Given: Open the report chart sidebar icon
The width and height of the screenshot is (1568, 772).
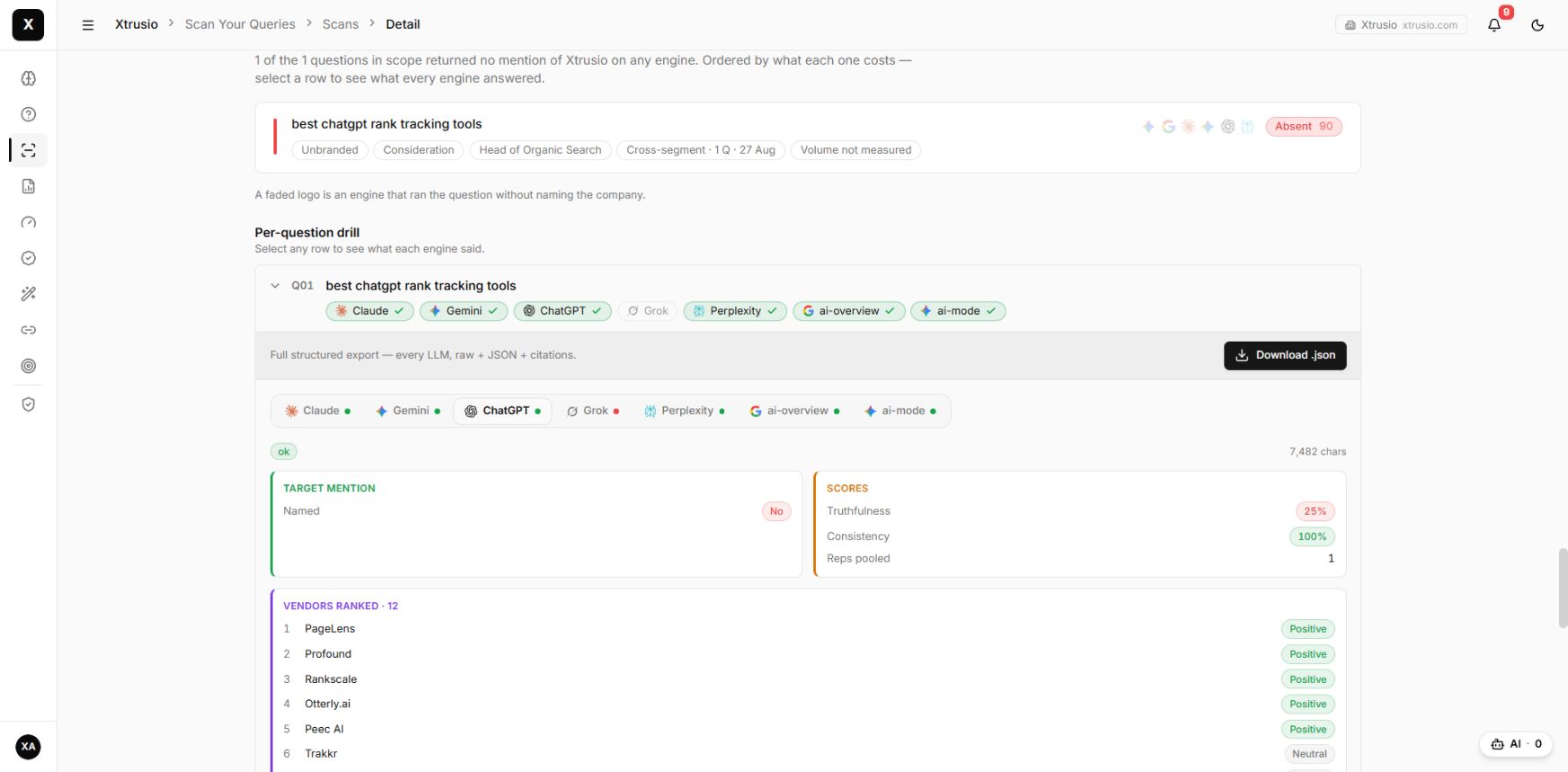Looking at the screenshot, I should tap(29, 186).
